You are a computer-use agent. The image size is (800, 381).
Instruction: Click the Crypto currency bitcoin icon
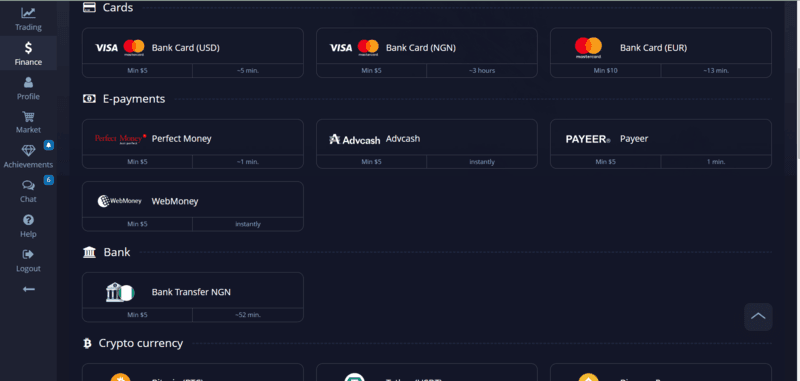[x=87, y=343]
